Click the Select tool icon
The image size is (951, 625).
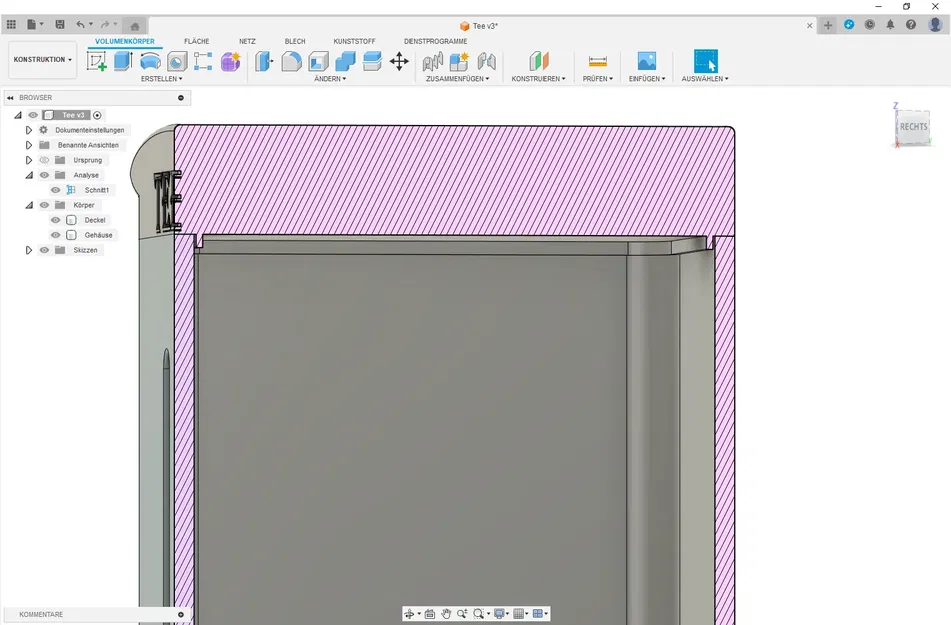[x=705, y=61]
